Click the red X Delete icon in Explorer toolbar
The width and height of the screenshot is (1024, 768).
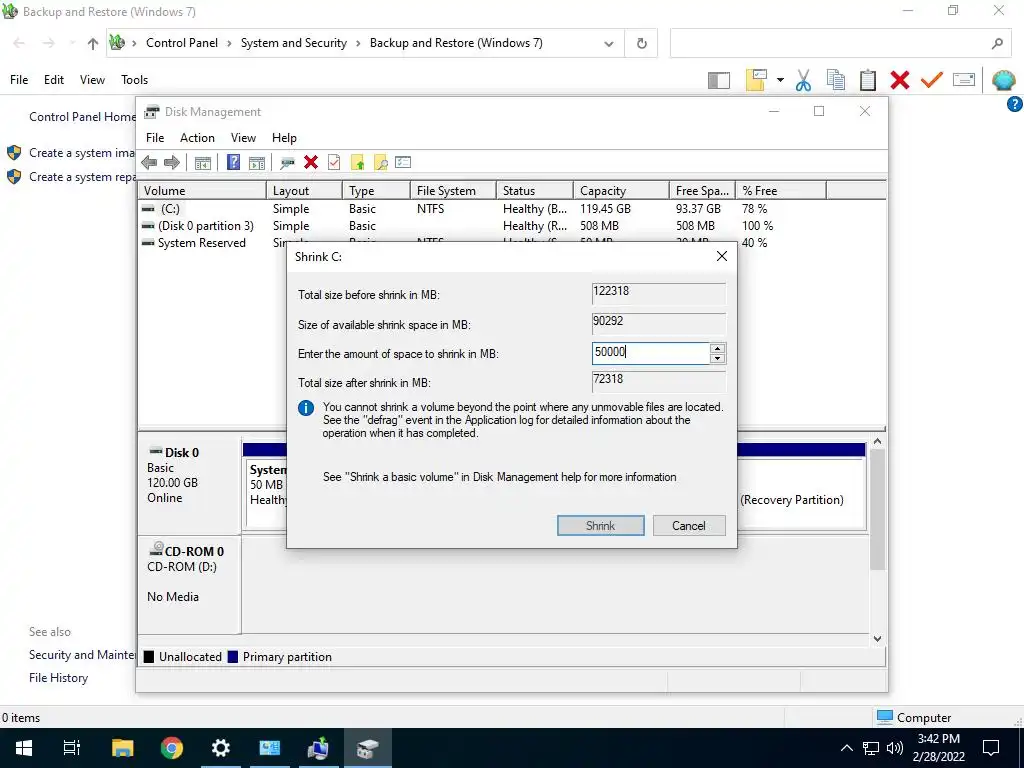900,80
